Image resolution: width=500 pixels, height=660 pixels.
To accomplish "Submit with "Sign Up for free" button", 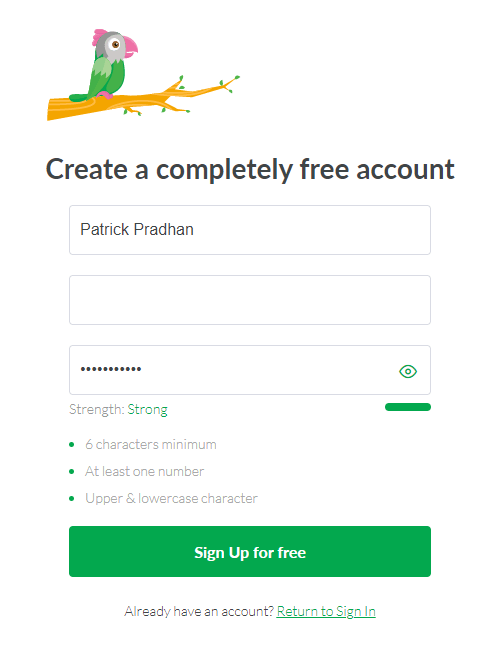I will (x=250, y=551).
